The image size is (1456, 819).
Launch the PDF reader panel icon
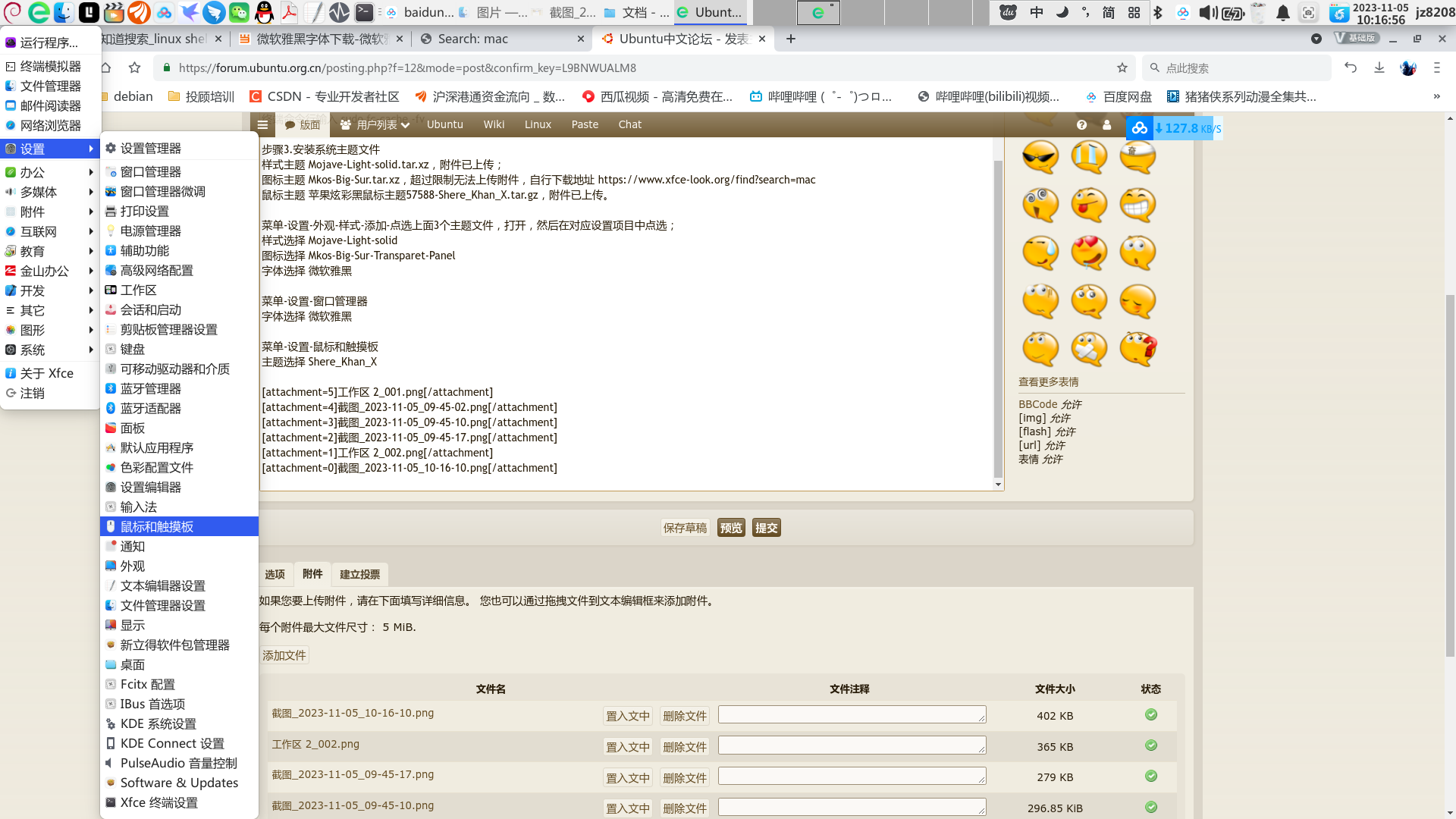(x=289, y=12)
